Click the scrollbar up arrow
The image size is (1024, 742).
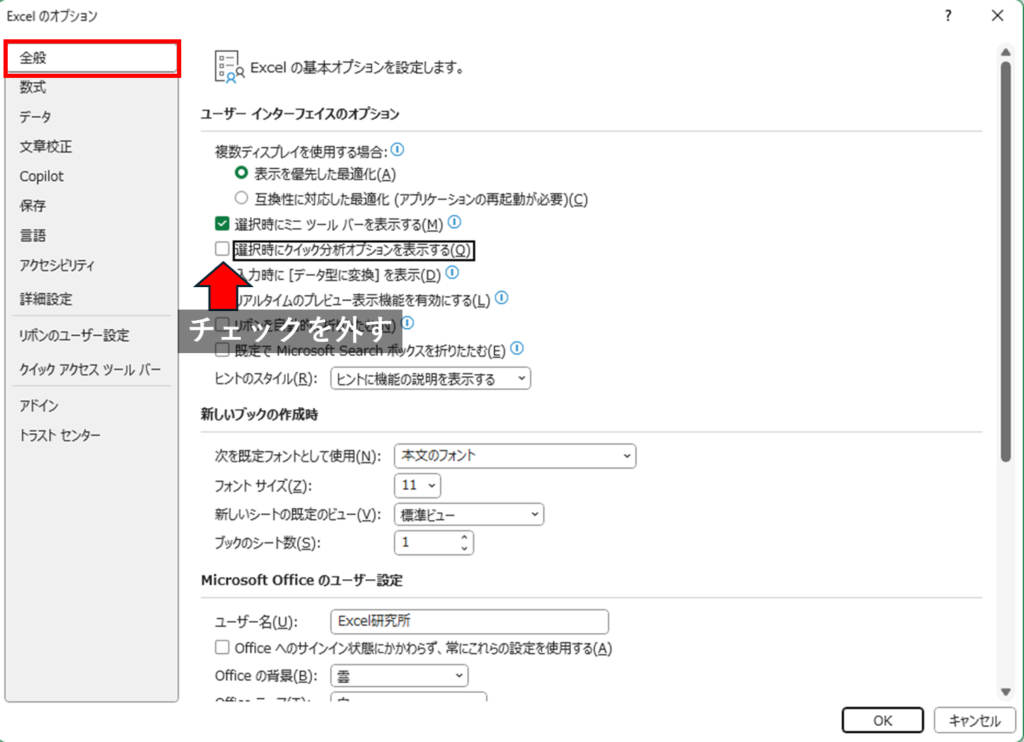click(x=1006, y=52)
